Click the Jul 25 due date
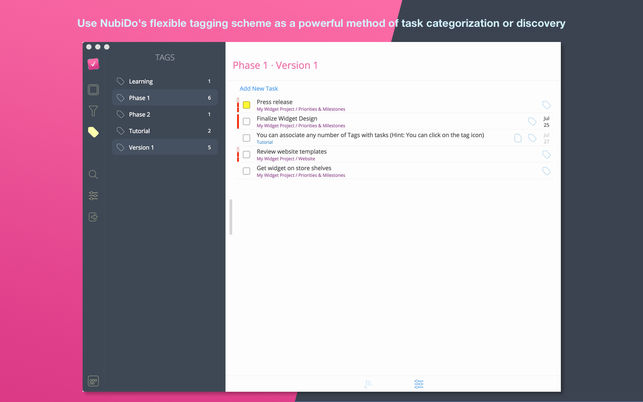The width and height of the screenshot is (643, 402). pos(546,121)
